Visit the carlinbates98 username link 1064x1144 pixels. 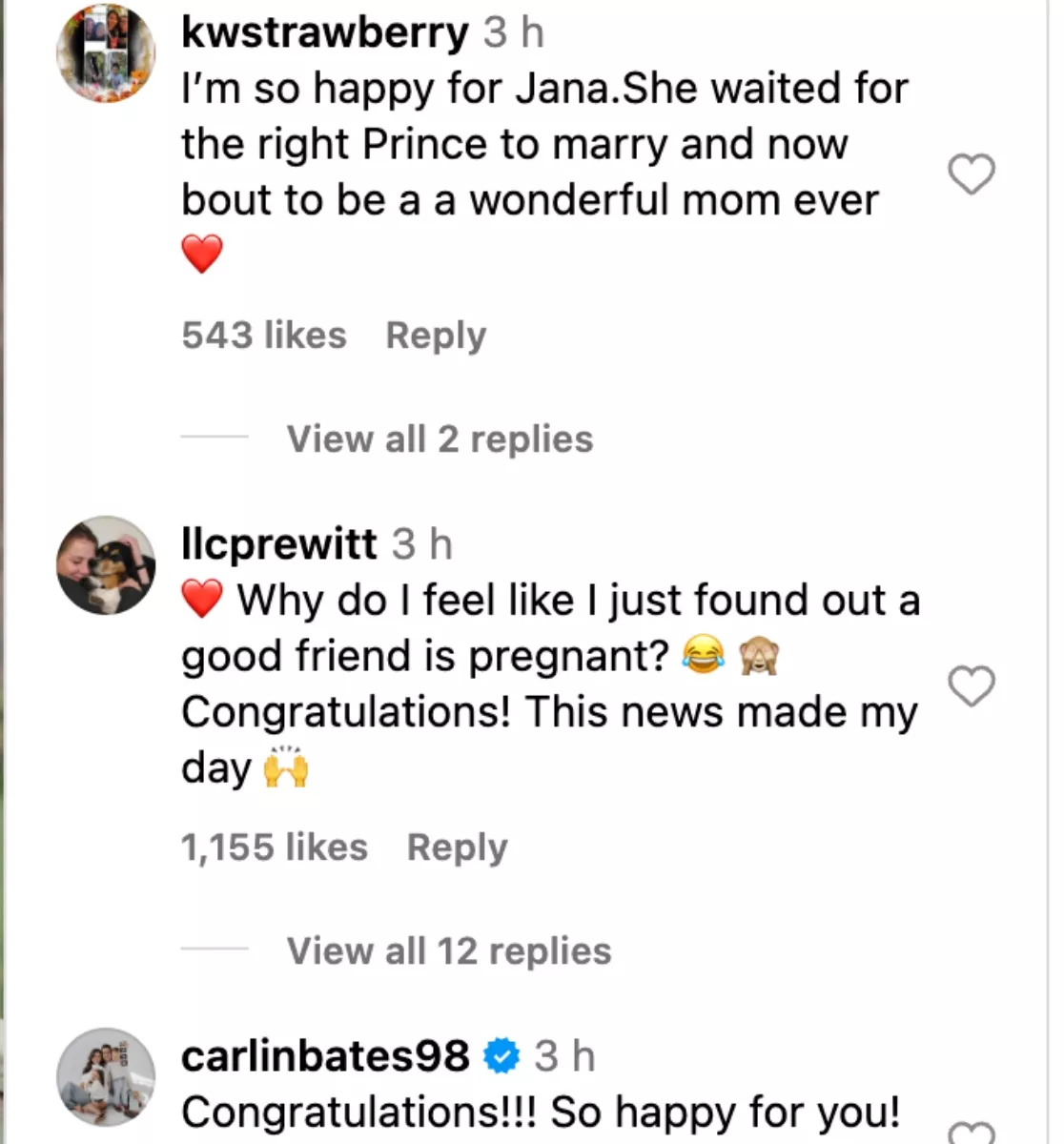point(325,1056)
